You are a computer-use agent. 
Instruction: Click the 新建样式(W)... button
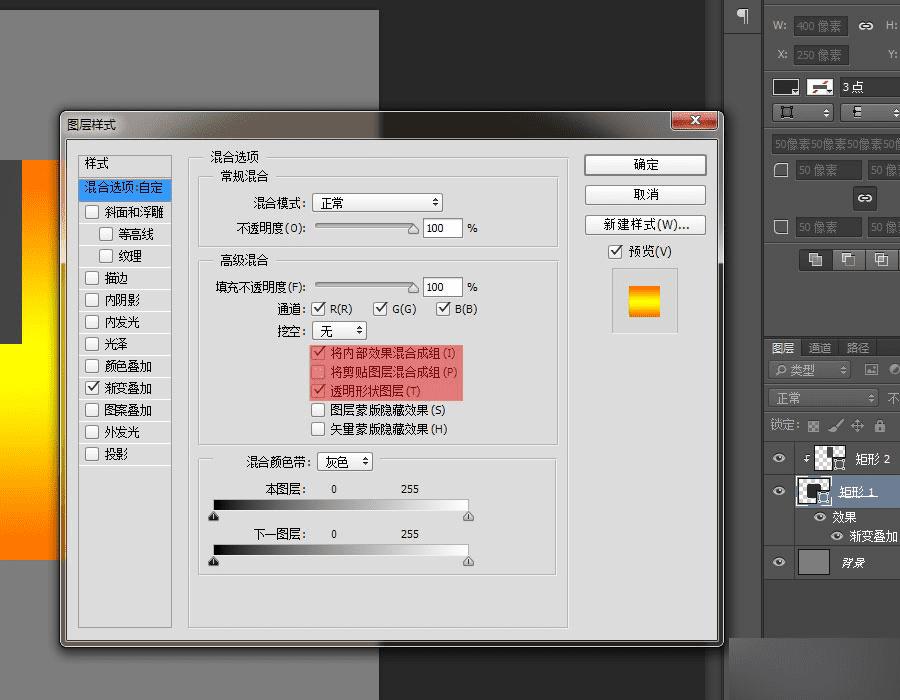(x=645, y=224)
